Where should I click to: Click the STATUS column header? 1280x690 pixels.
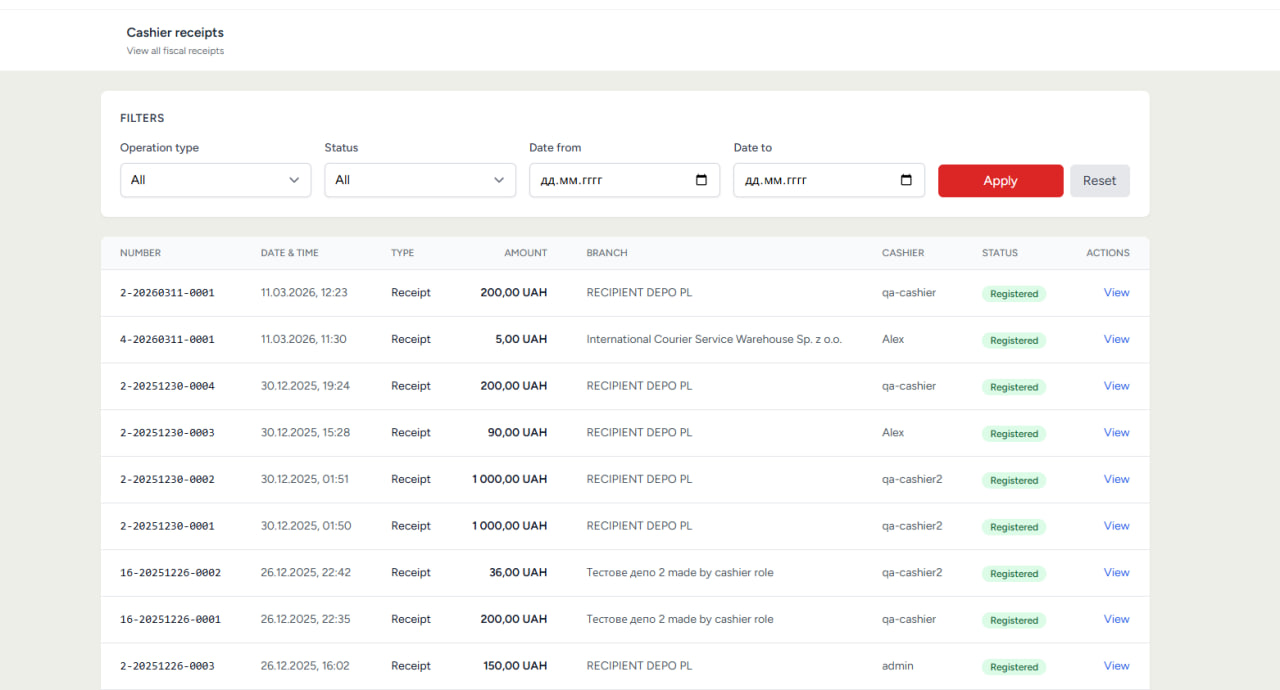1000,253
